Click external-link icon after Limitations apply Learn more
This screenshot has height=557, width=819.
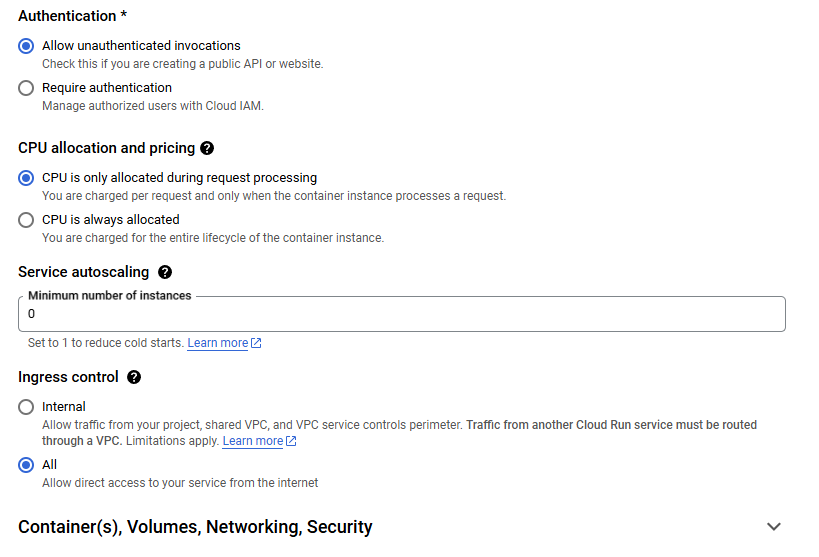point(291,441)
